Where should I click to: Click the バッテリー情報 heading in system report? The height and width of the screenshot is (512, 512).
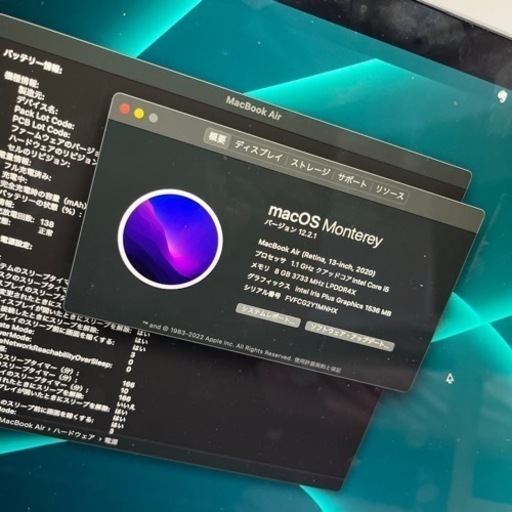[x=33, y=62]
